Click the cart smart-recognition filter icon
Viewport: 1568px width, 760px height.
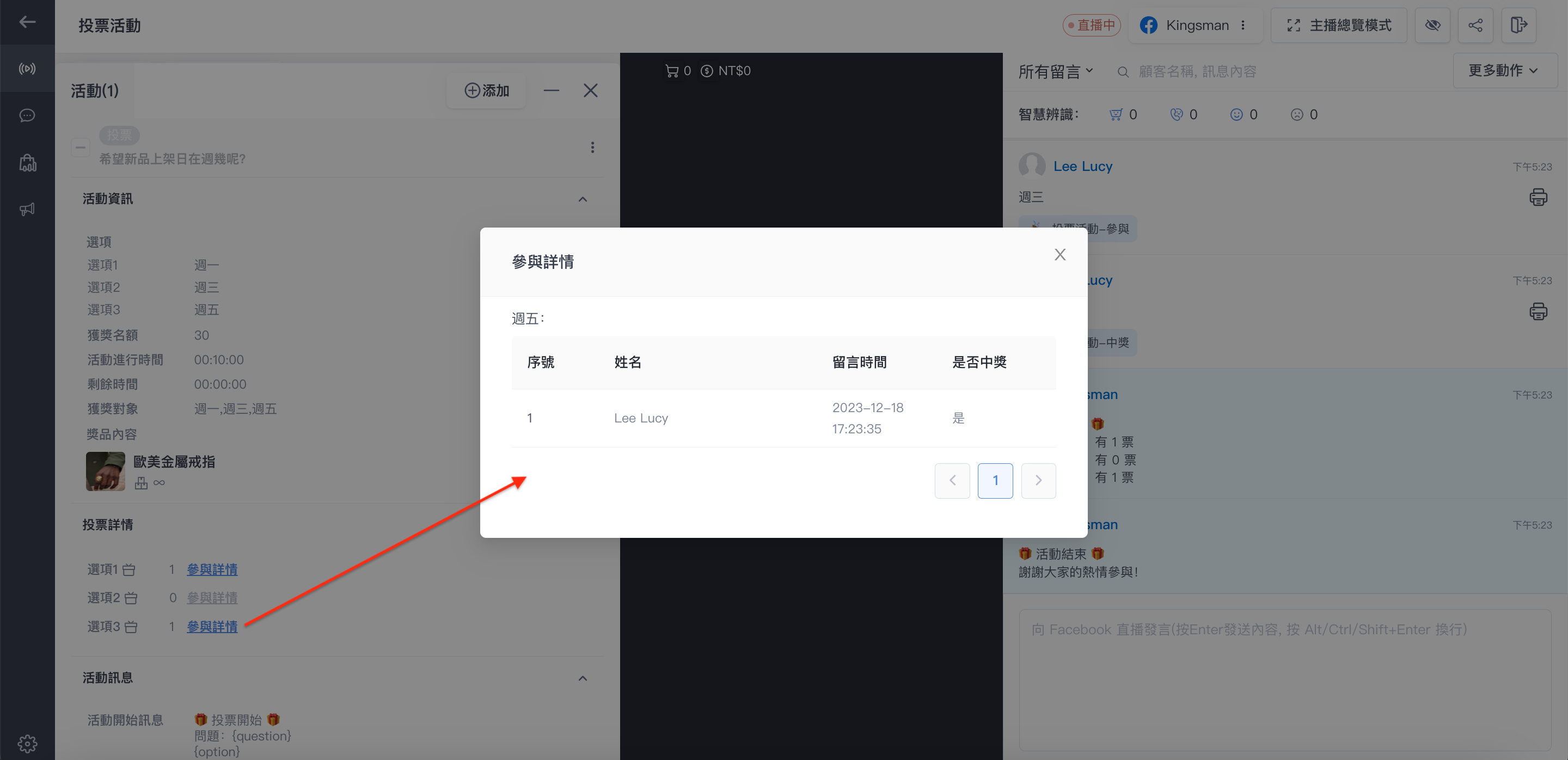[1115, 114]
